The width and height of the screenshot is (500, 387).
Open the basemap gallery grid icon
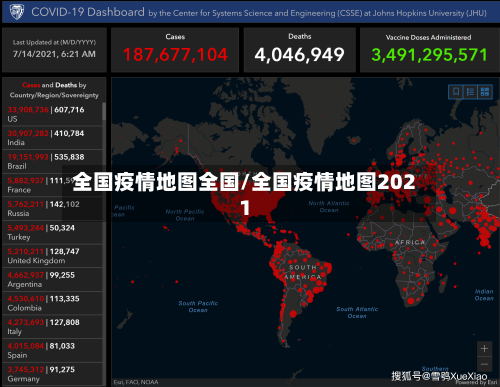485,91
